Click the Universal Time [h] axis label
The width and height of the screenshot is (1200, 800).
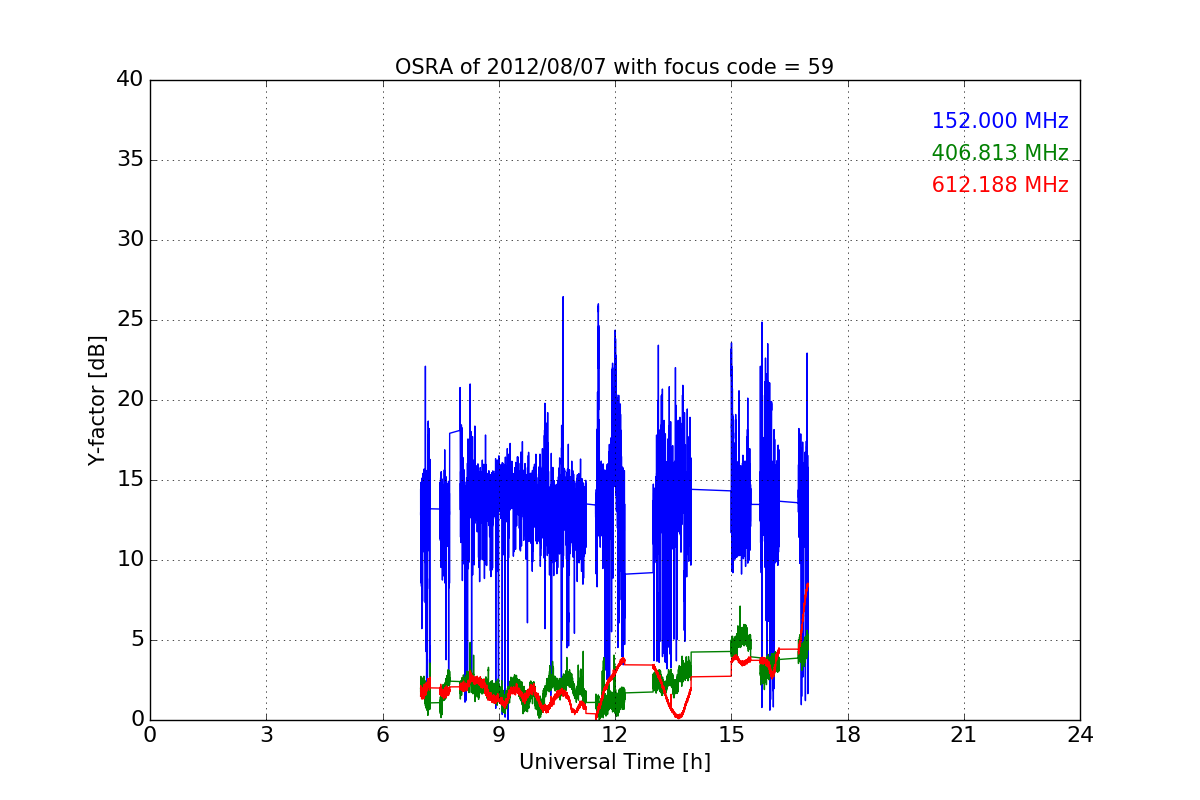614,762
